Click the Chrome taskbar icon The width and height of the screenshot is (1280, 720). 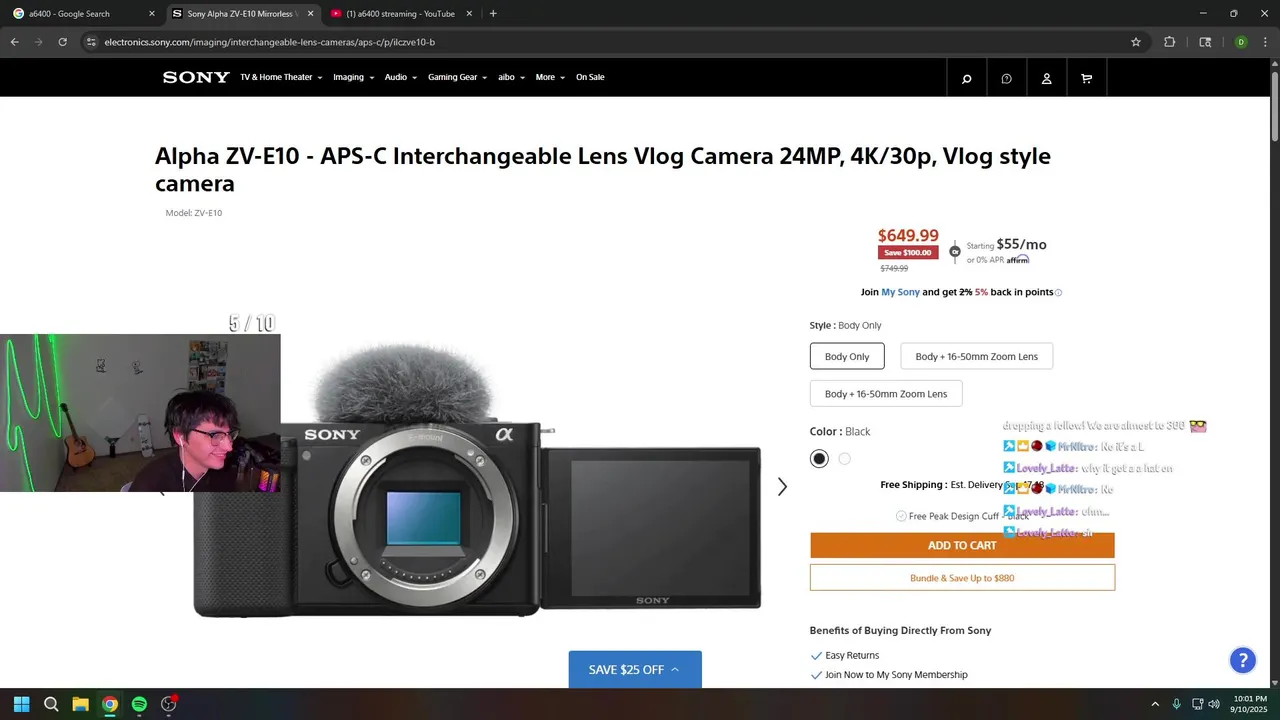(x=110, y=704)
